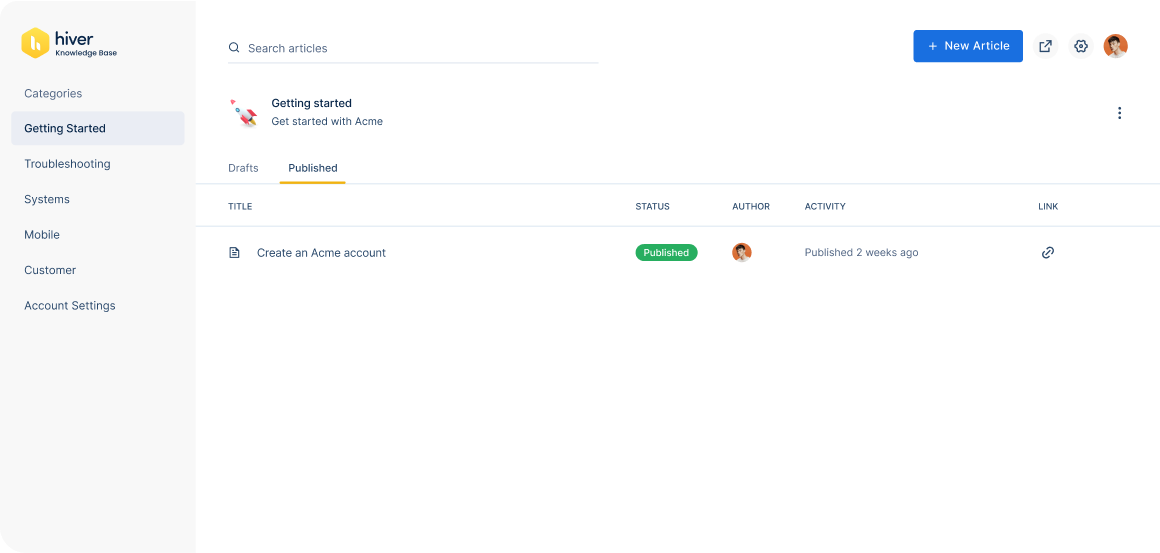This screenshot has width=1160, height=553.
Task: Select the Published tab
Action: click(x=312, y=168)
